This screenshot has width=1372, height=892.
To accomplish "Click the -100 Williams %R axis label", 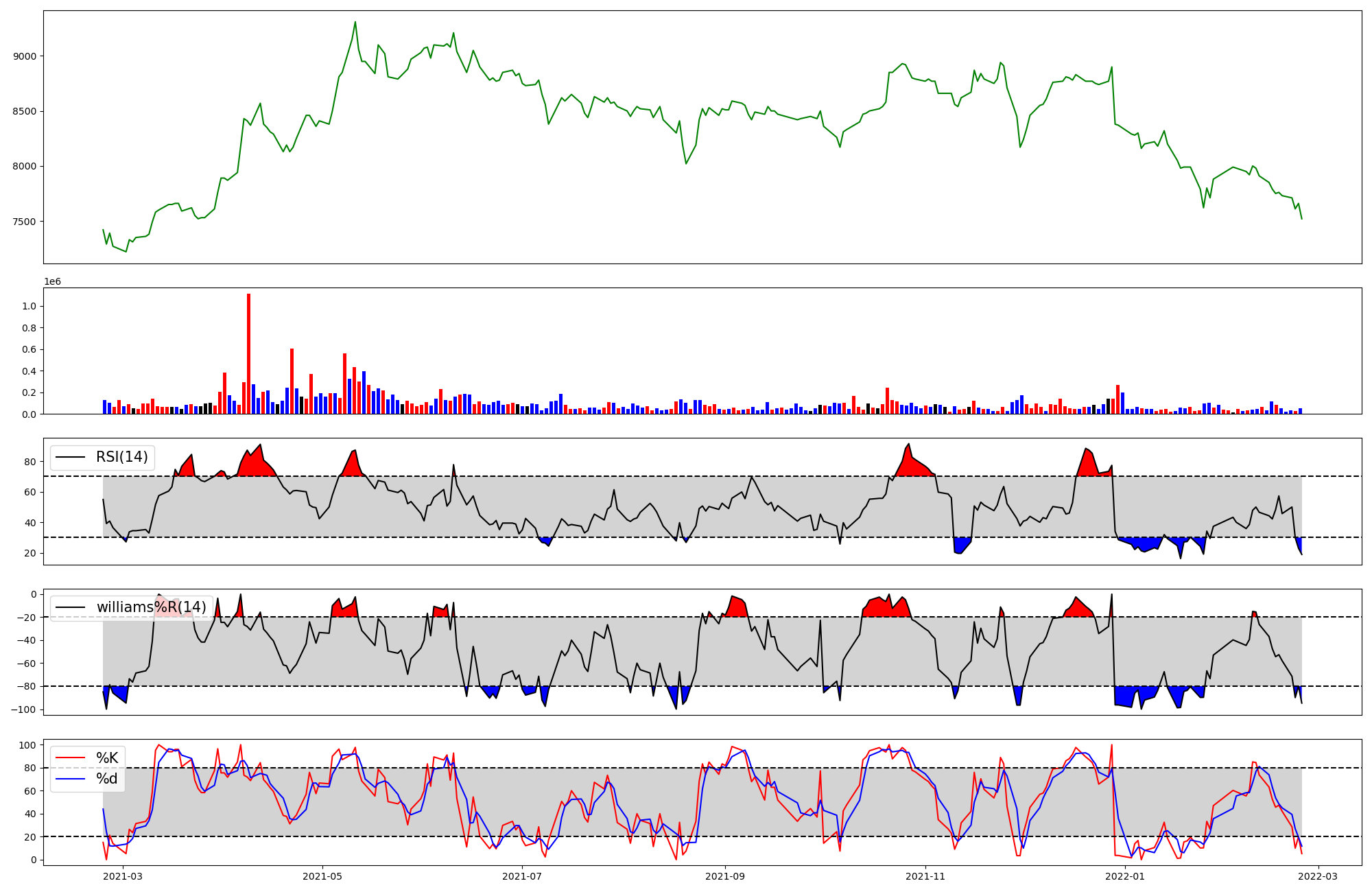I will pyautogui.click(x=25, y=709).
